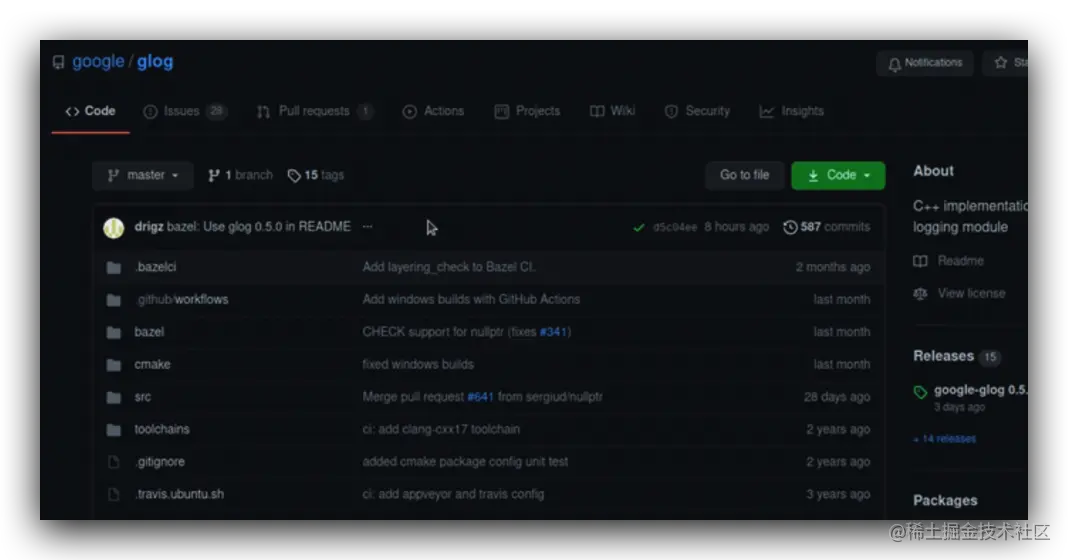Expand the commit message ellipsis
Viewport: 1068px width, 560px height.
pos(368,227)
